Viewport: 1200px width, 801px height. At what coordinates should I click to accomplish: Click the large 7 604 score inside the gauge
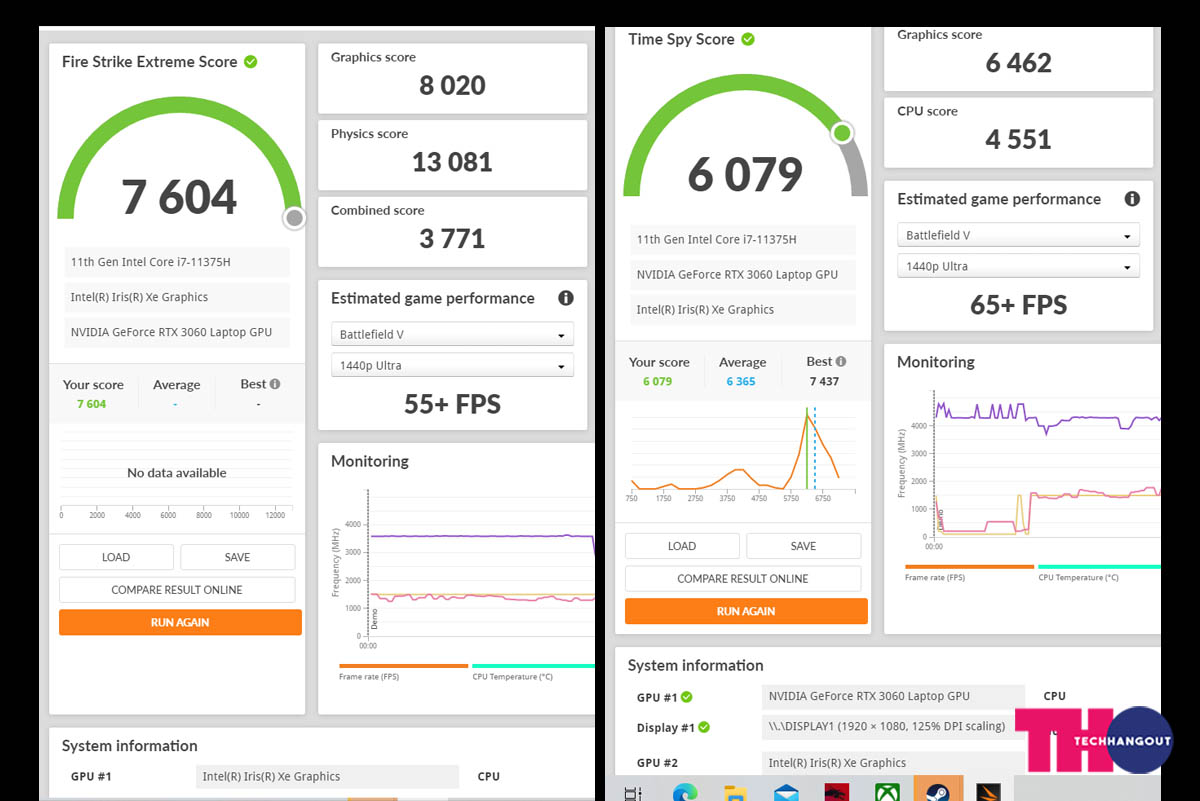tap(180, 197)
